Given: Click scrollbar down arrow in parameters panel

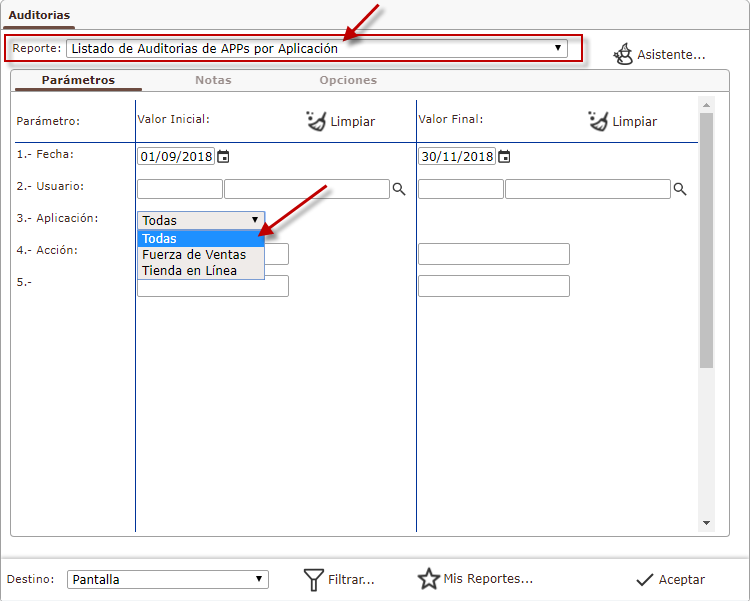Looking at the screenshot, I should pyautogui.click(x=706, y=523).
